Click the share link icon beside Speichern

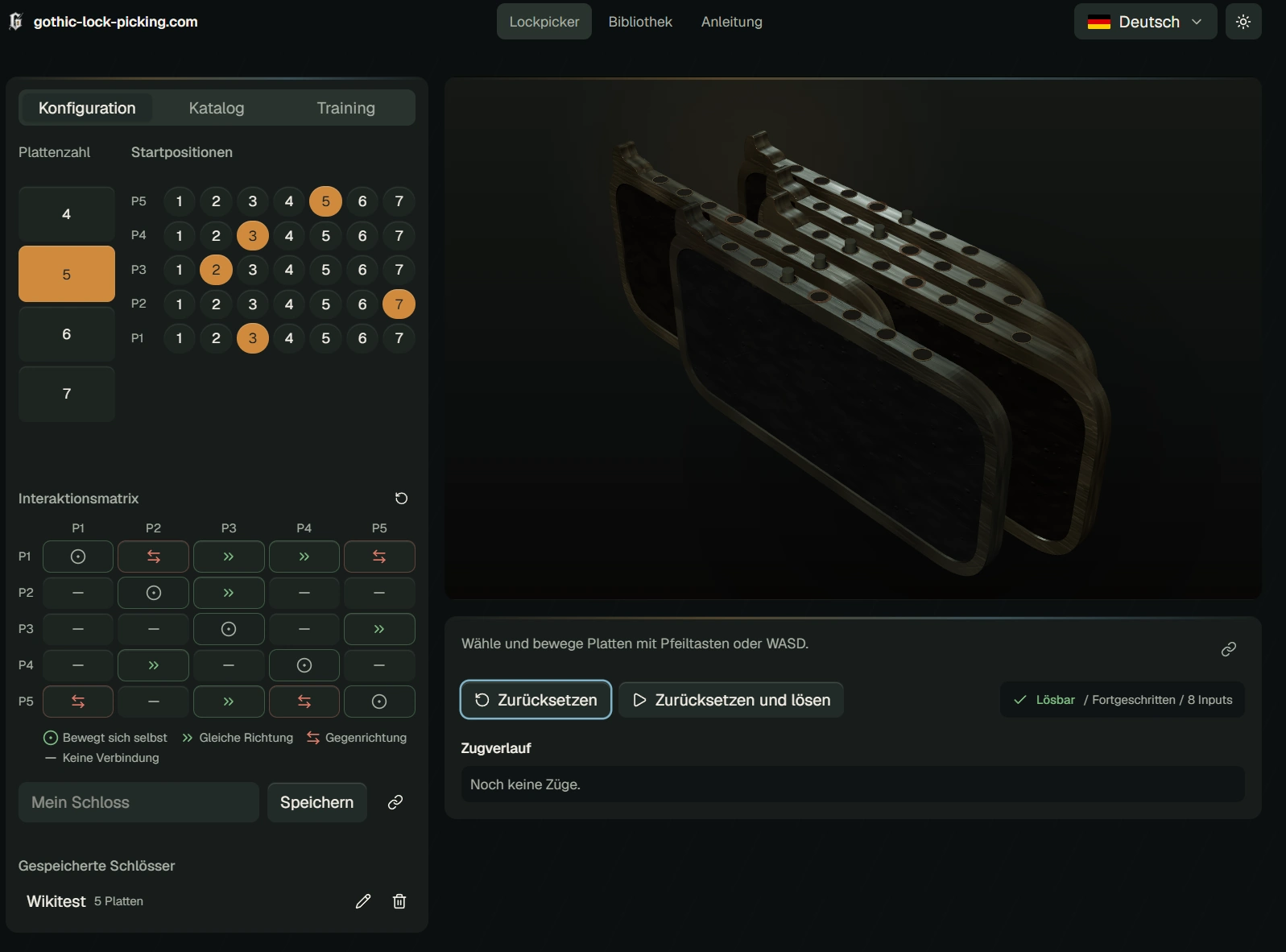click(395, 802)
